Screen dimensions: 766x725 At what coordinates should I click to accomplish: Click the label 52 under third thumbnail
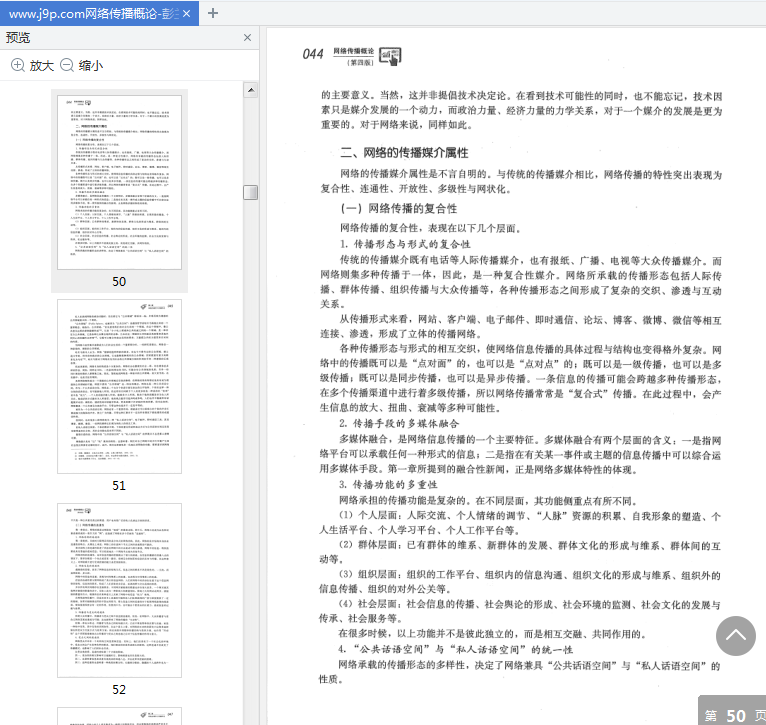tap(119, 689)
